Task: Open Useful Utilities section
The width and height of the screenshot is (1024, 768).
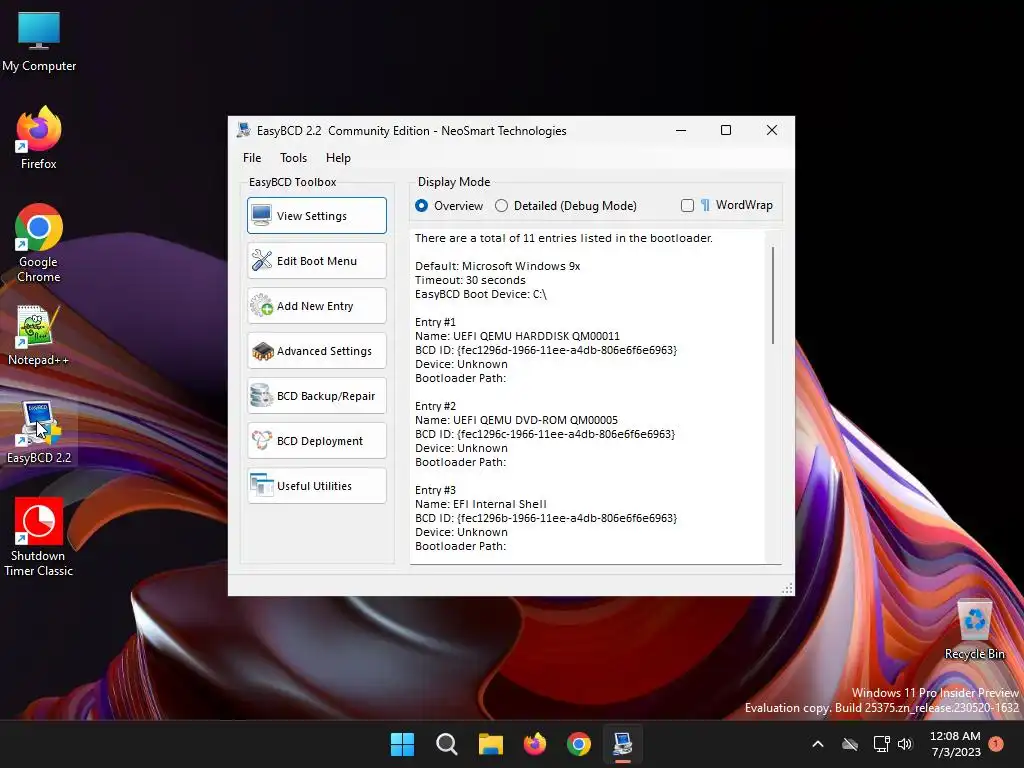Action: point(317,486)
